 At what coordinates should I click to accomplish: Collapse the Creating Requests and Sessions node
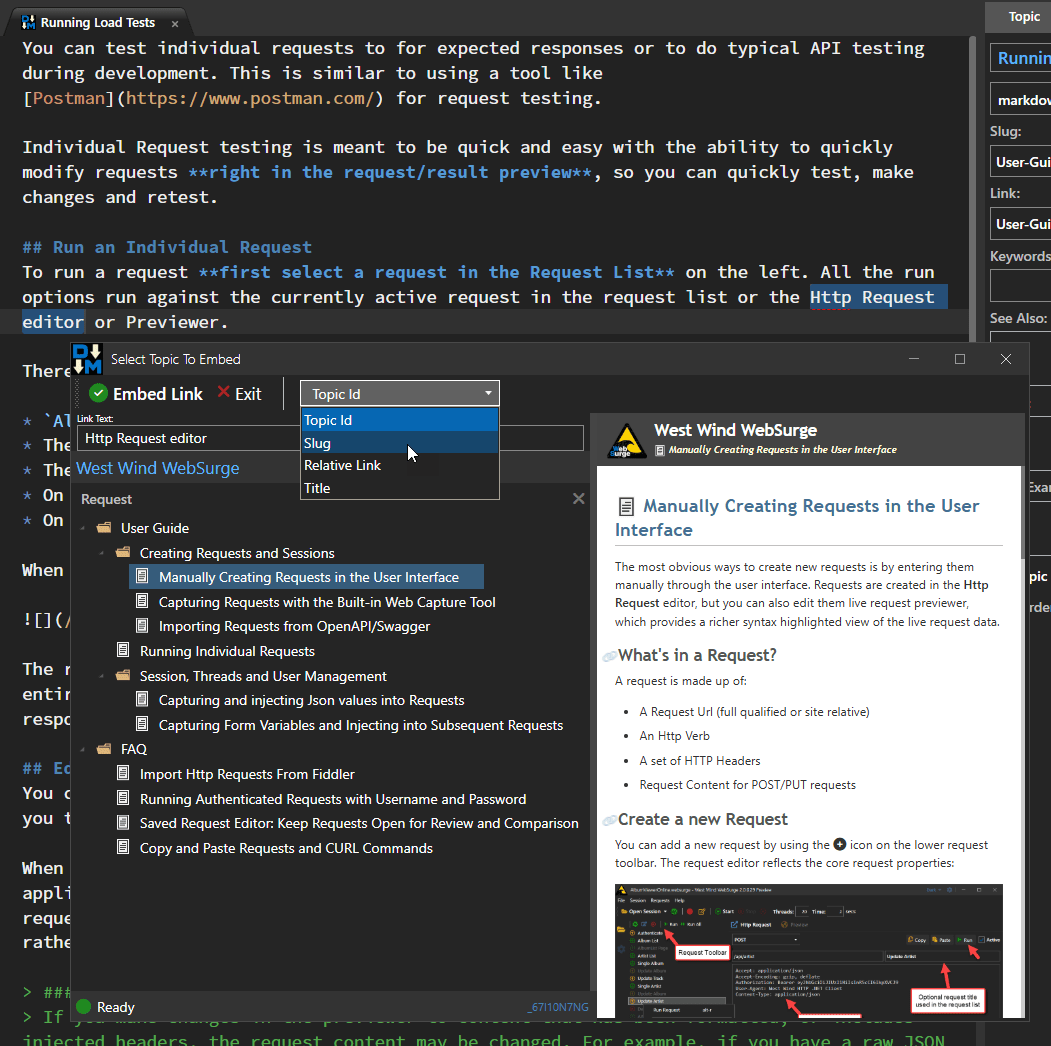[102, 553]
